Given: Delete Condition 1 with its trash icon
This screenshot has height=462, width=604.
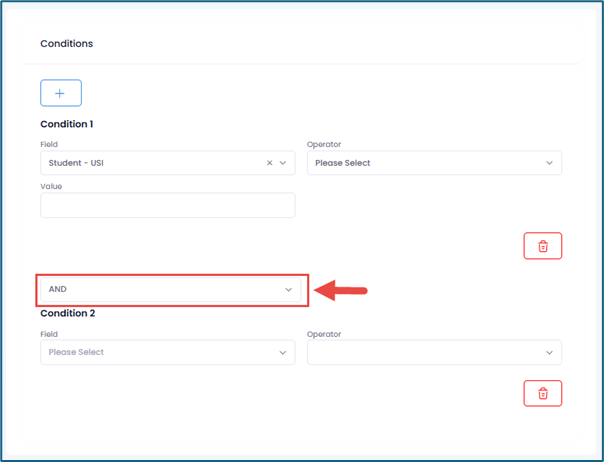Looking at the screenshot, I should [x=542, y=246].
